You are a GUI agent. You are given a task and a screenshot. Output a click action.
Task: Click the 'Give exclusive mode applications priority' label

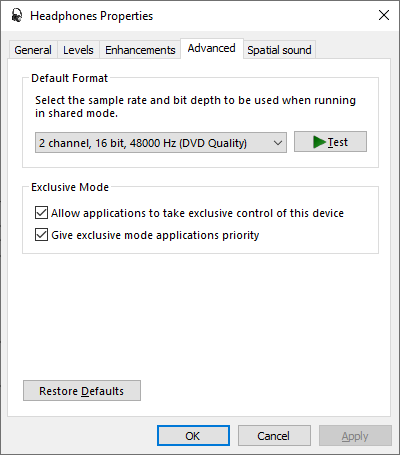coord(155,235)
